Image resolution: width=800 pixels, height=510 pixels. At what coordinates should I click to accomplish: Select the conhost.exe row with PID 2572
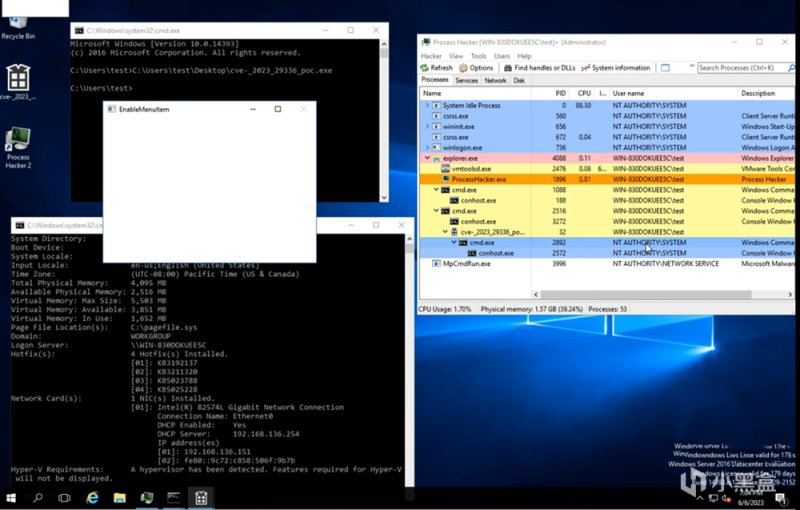click(607, 253)
